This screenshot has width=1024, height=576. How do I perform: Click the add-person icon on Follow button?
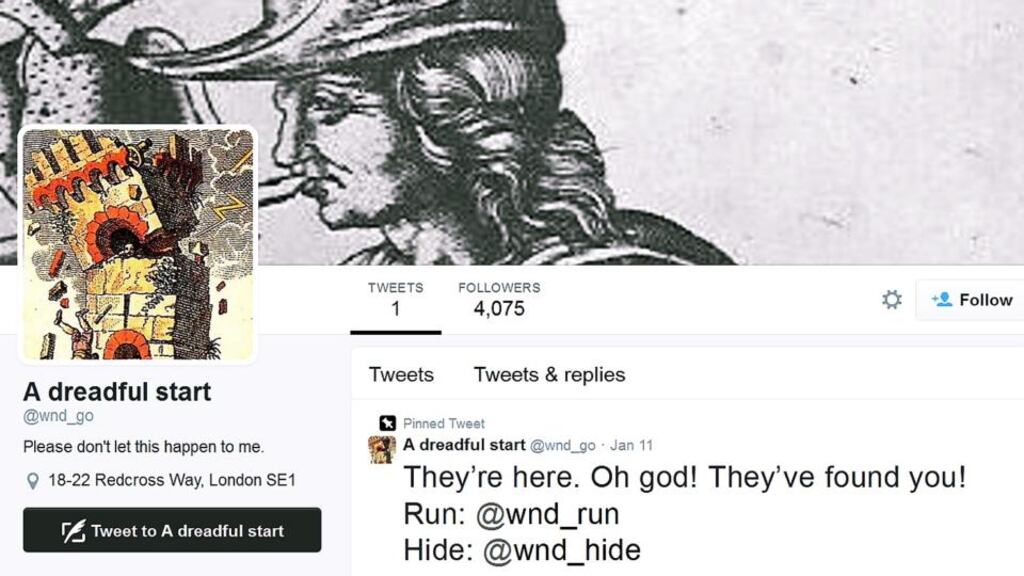[942, 300]
